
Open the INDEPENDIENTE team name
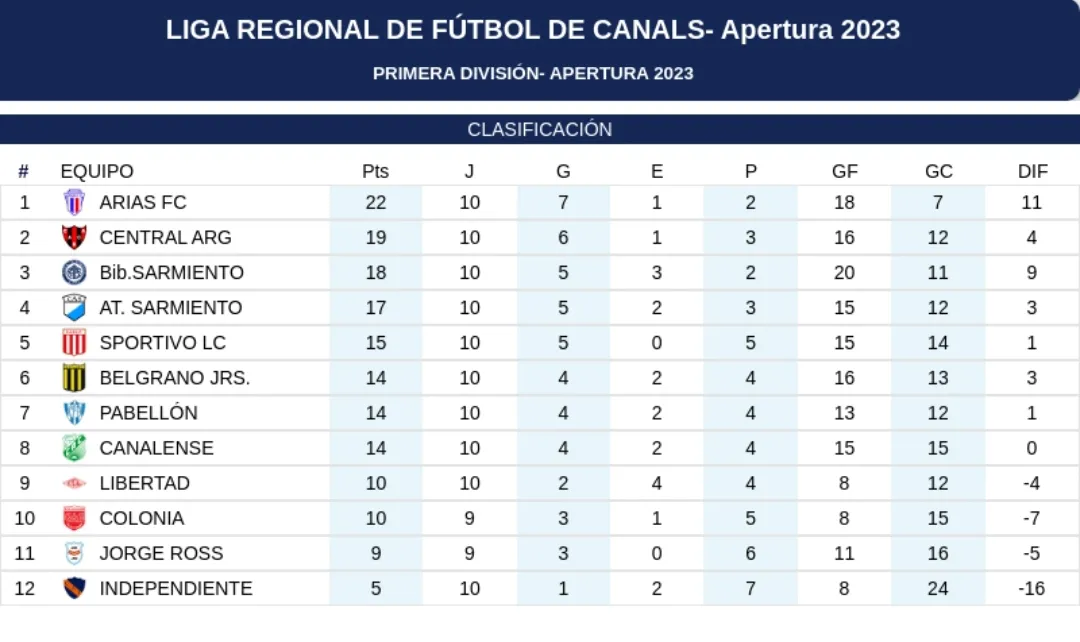(x=176, y=588)
